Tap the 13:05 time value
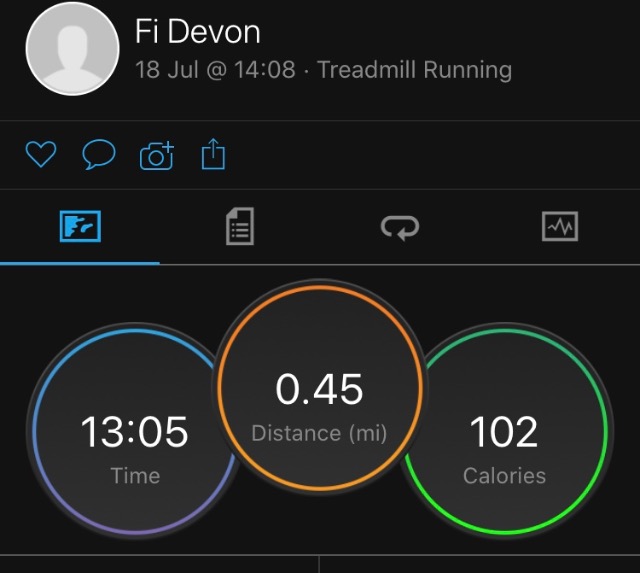Viewport: 640px width, 573px height. click(134, 431)
